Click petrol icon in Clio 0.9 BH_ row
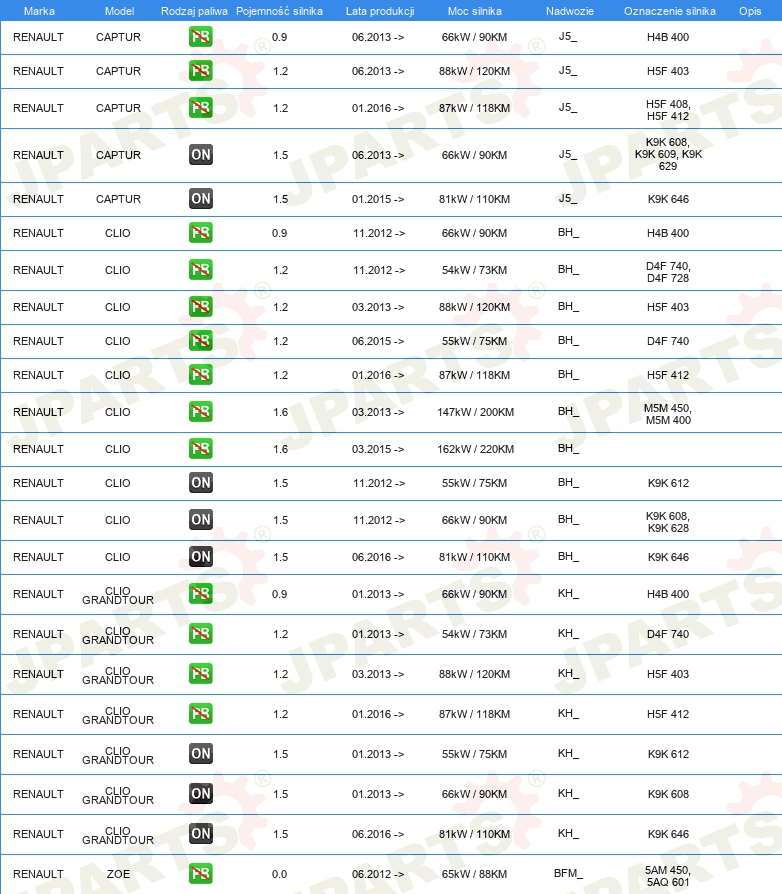 point(201,233)
